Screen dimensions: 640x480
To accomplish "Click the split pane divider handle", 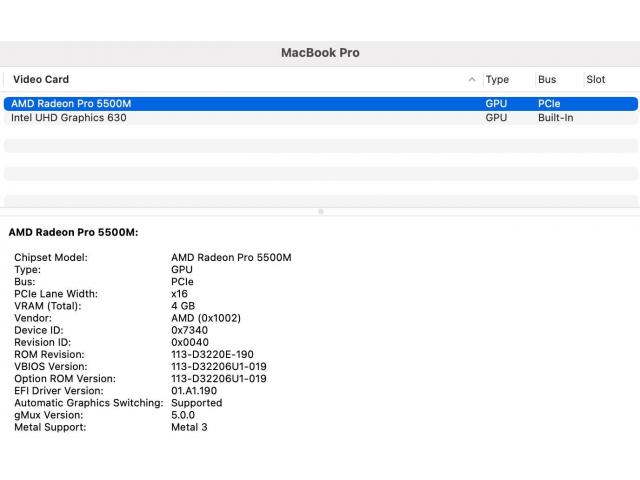I will click(x=320, y=211).
